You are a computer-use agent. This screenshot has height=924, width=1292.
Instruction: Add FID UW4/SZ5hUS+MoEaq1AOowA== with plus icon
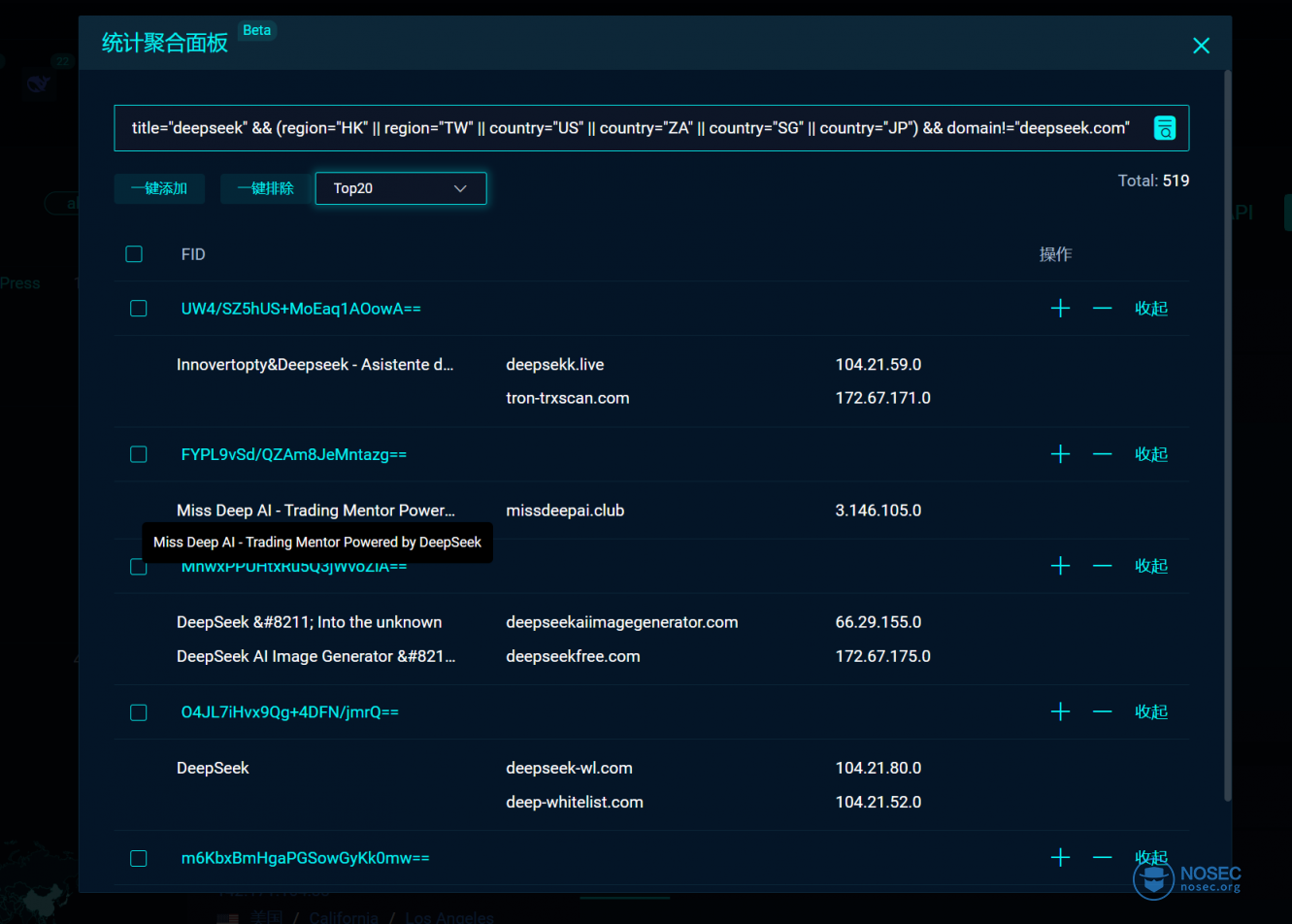[1060, 309]
